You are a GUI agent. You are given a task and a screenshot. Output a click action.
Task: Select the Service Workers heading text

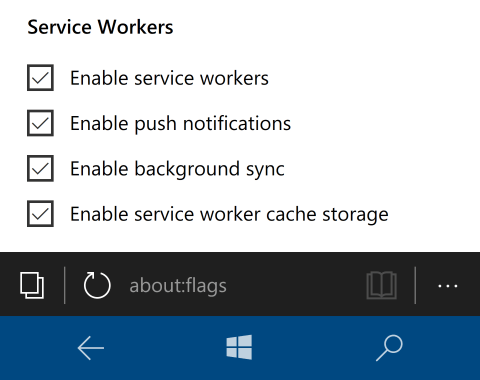click(x=100, y=27)
